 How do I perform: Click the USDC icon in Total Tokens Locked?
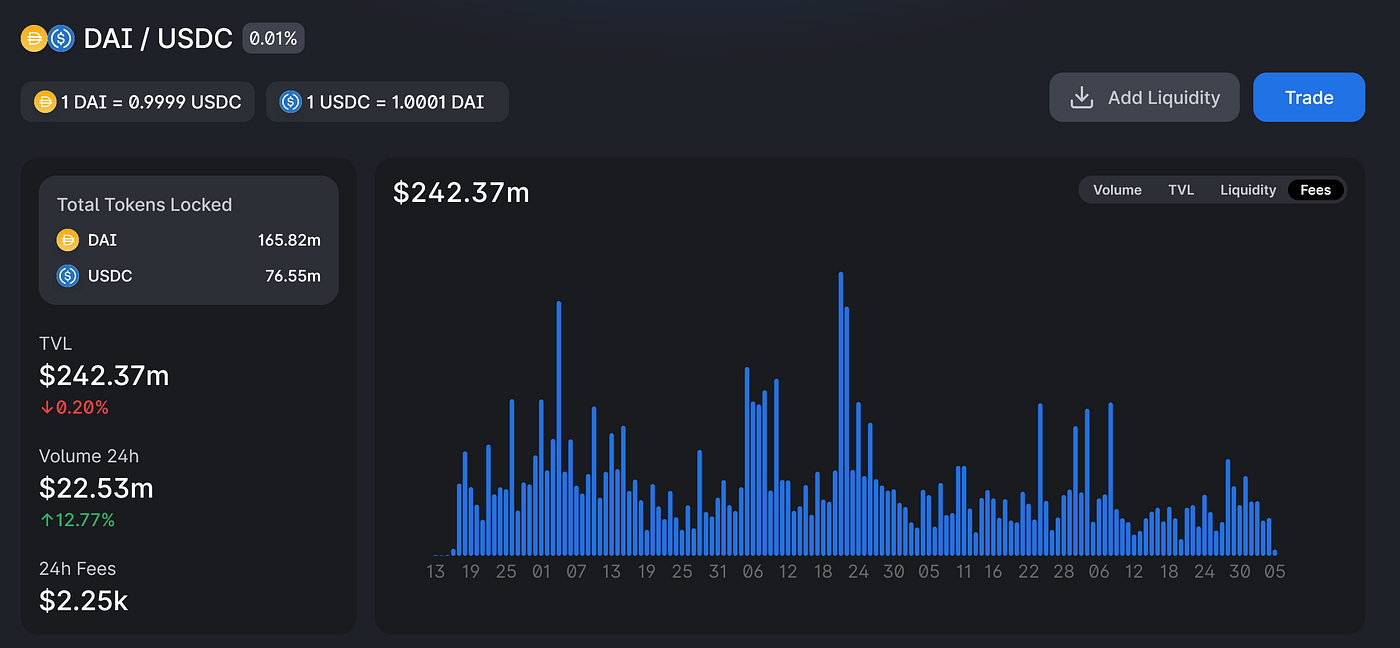pos(68,276)
